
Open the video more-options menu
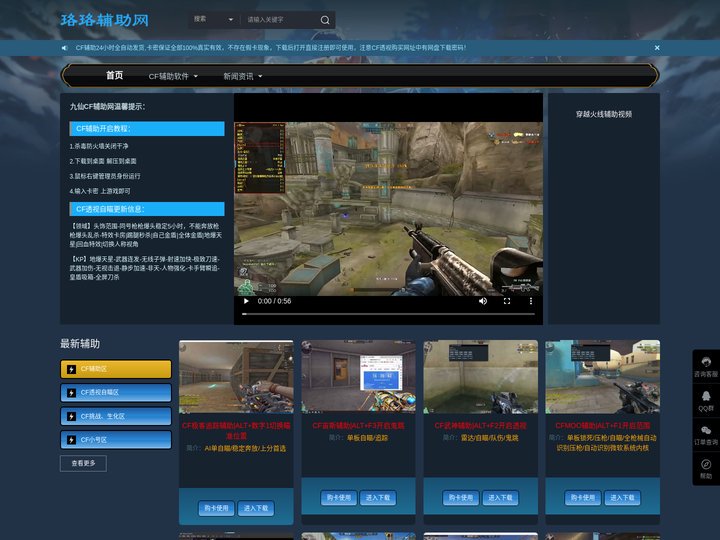[x=531, y=301]
